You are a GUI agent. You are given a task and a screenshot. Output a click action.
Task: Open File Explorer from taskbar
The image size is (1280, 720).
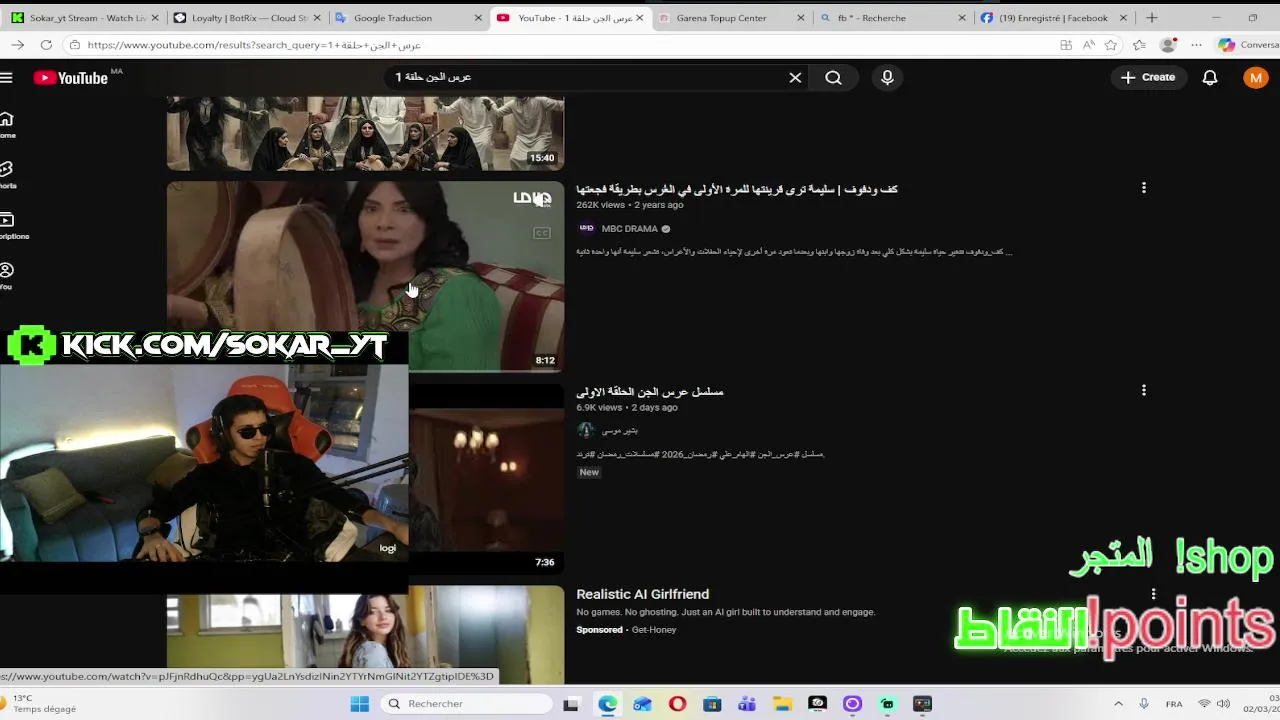(782, 704)
